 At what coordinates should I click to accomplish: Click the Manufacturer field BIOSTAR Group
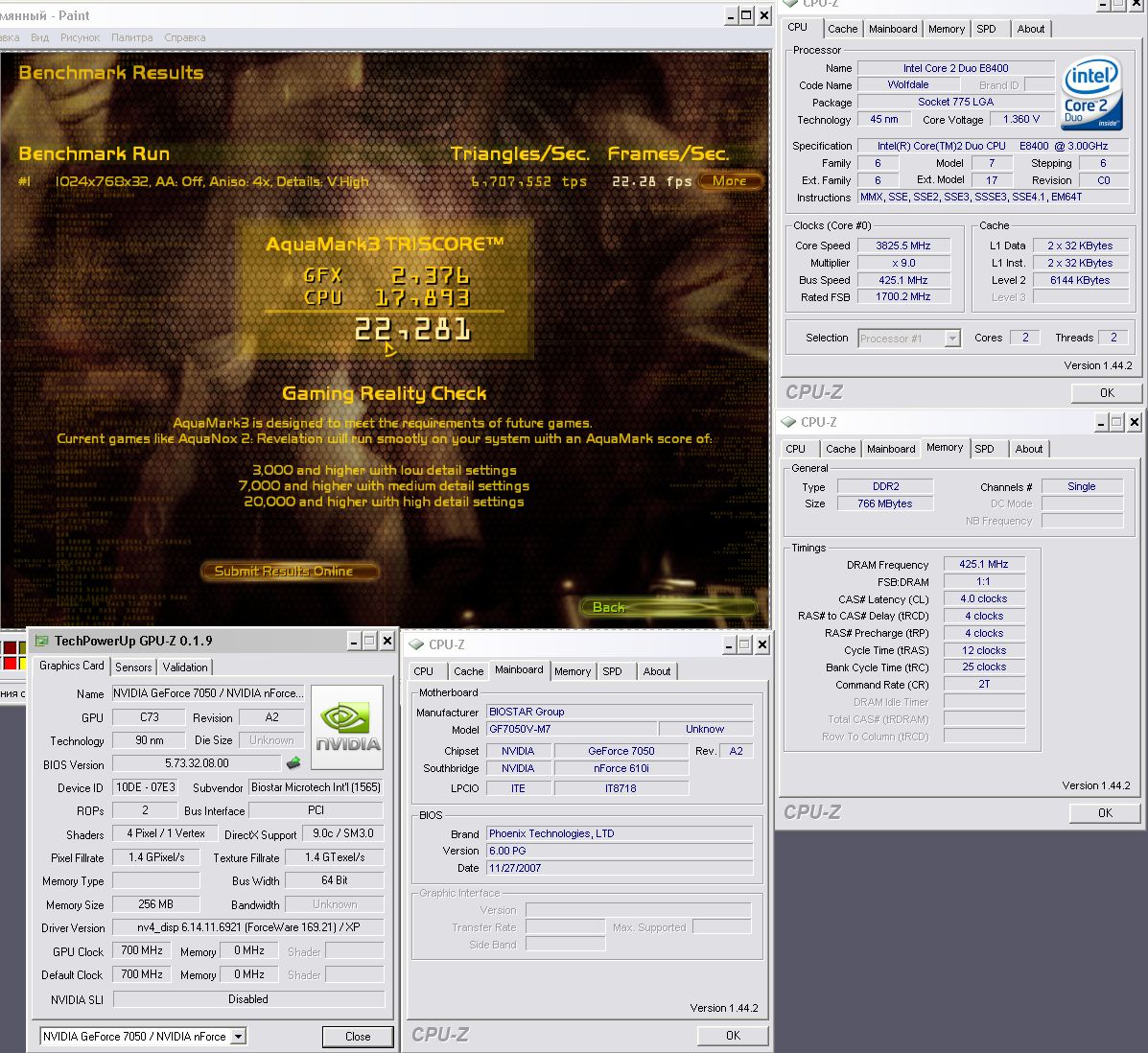621,712
